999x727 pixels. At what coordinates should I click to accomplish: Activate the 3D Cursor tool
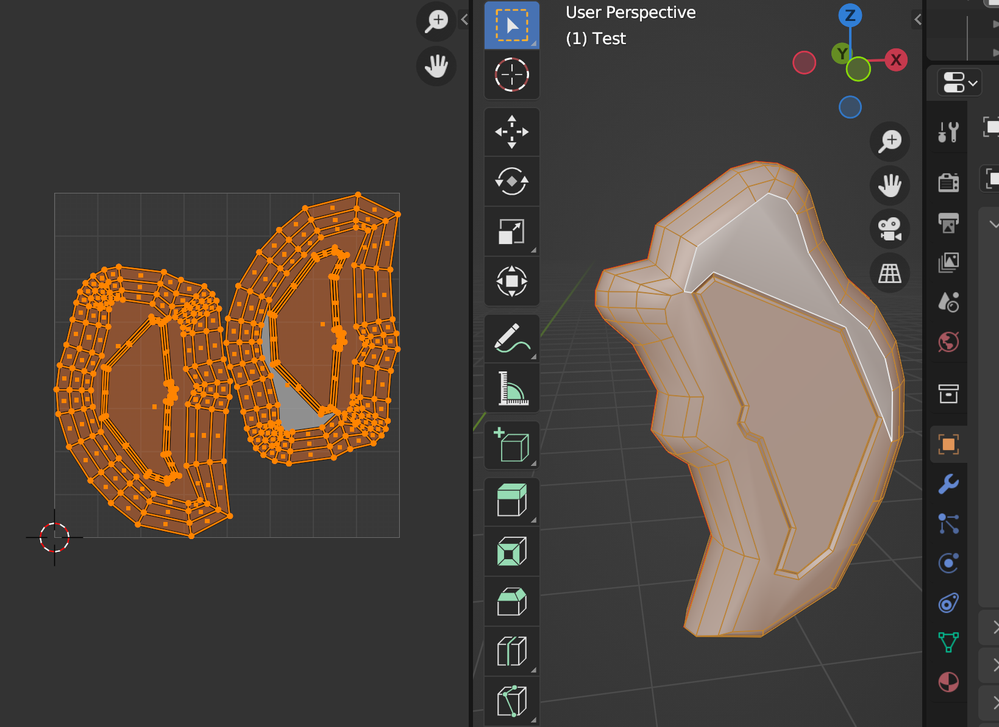(x=511, y=74)
